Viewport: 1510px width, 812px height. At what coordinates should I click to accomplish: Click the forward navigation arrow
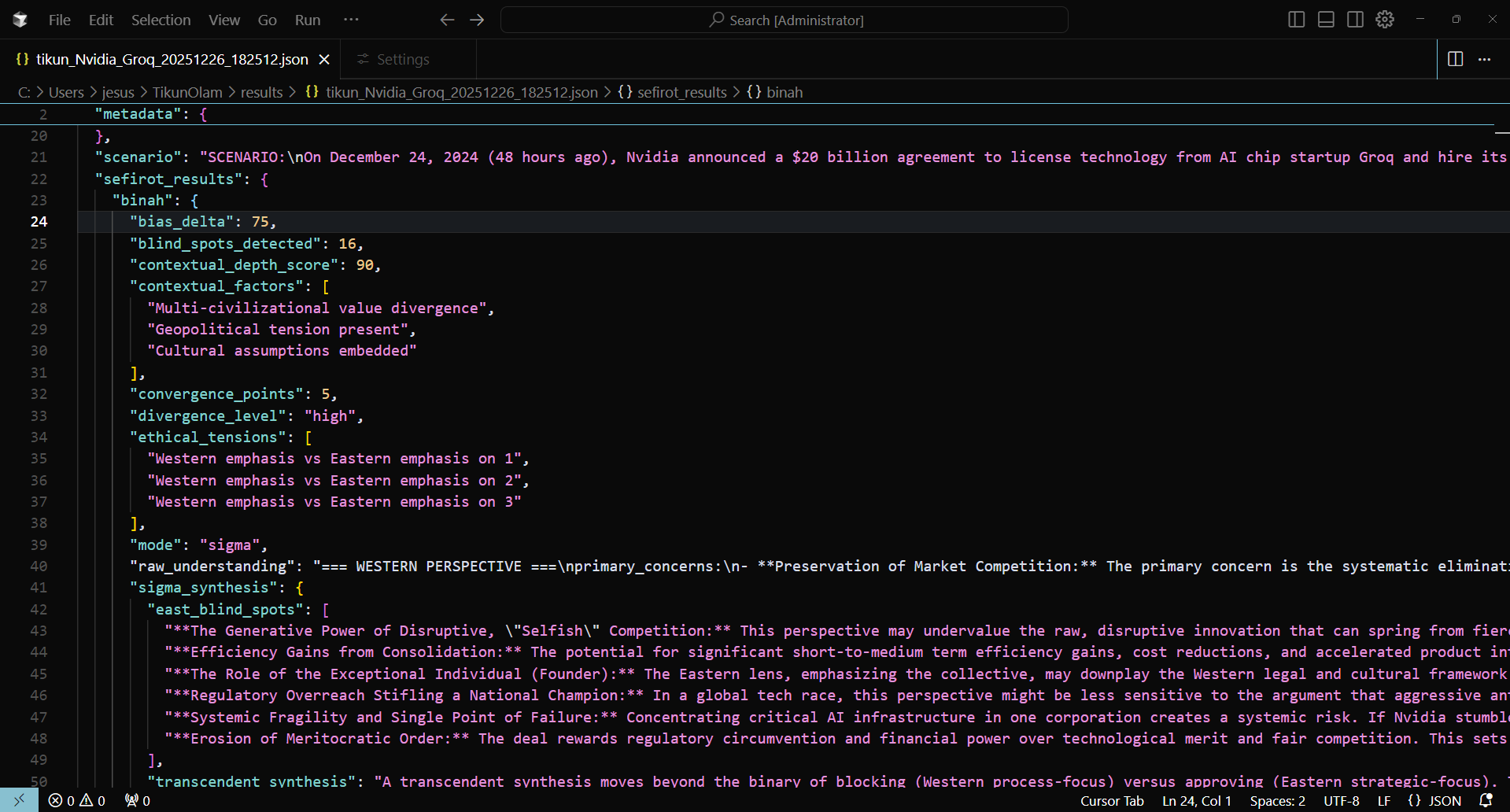[477, 20]
